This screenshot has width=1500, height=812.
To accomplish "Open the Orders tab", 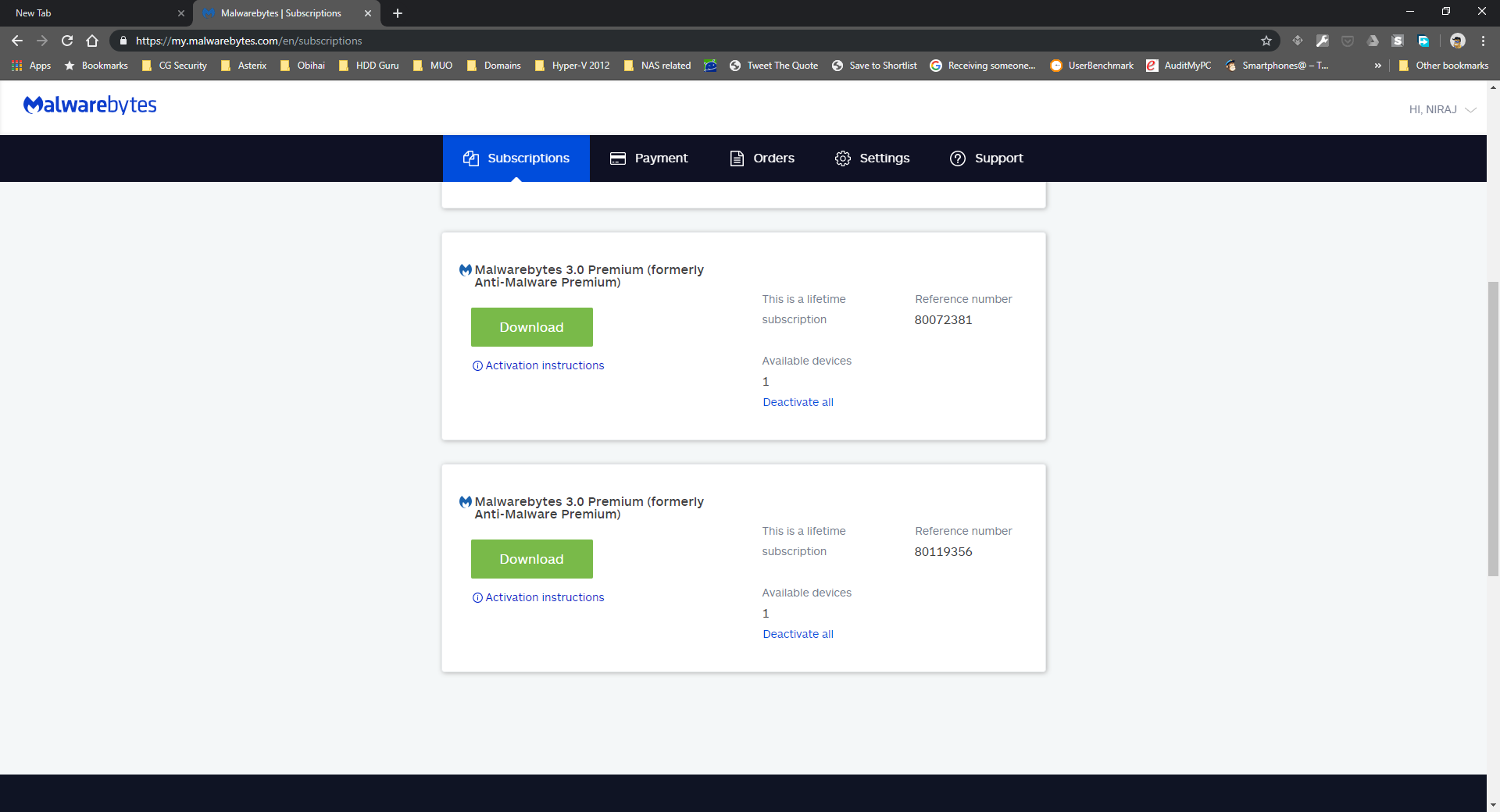I will (762, 158).
